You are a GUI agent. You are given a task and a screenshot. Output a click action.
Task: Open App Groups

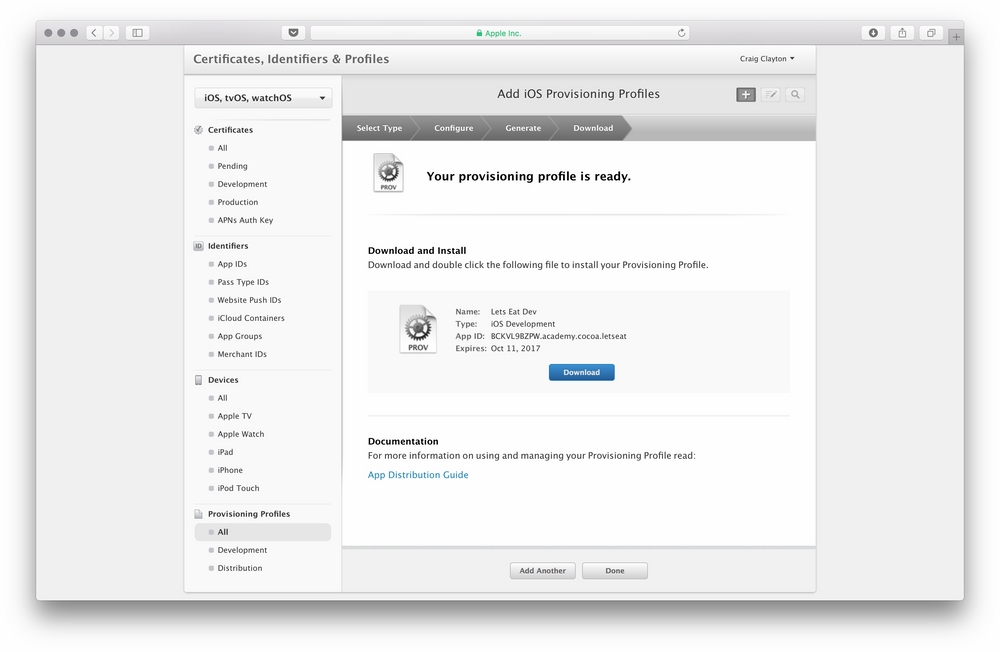click(240, 336)
